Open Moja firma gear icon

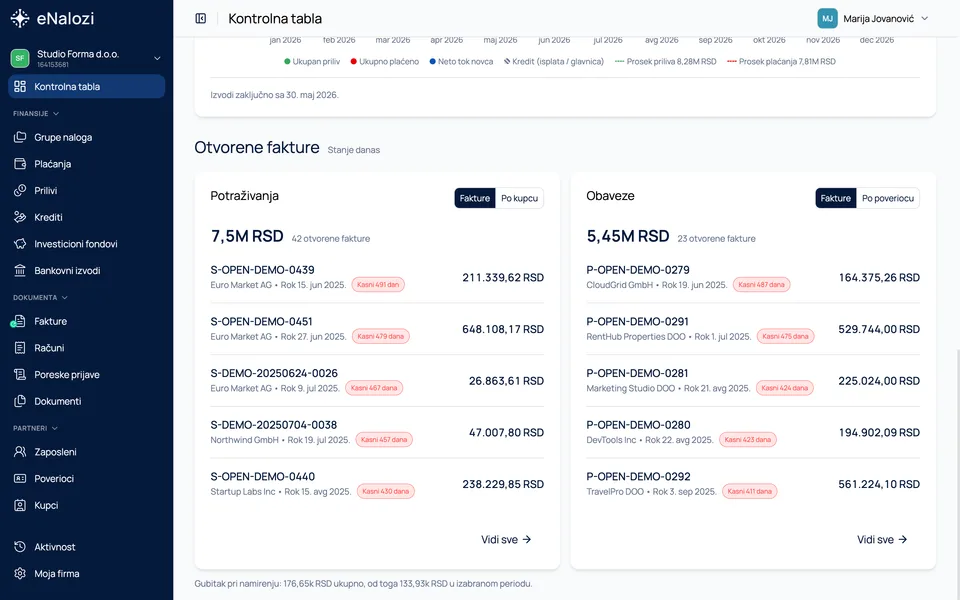20,574
